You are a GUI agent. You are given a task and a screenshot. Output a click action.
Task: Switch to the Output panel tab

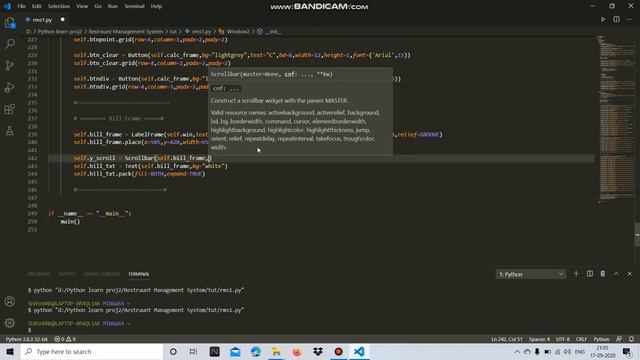67,274
